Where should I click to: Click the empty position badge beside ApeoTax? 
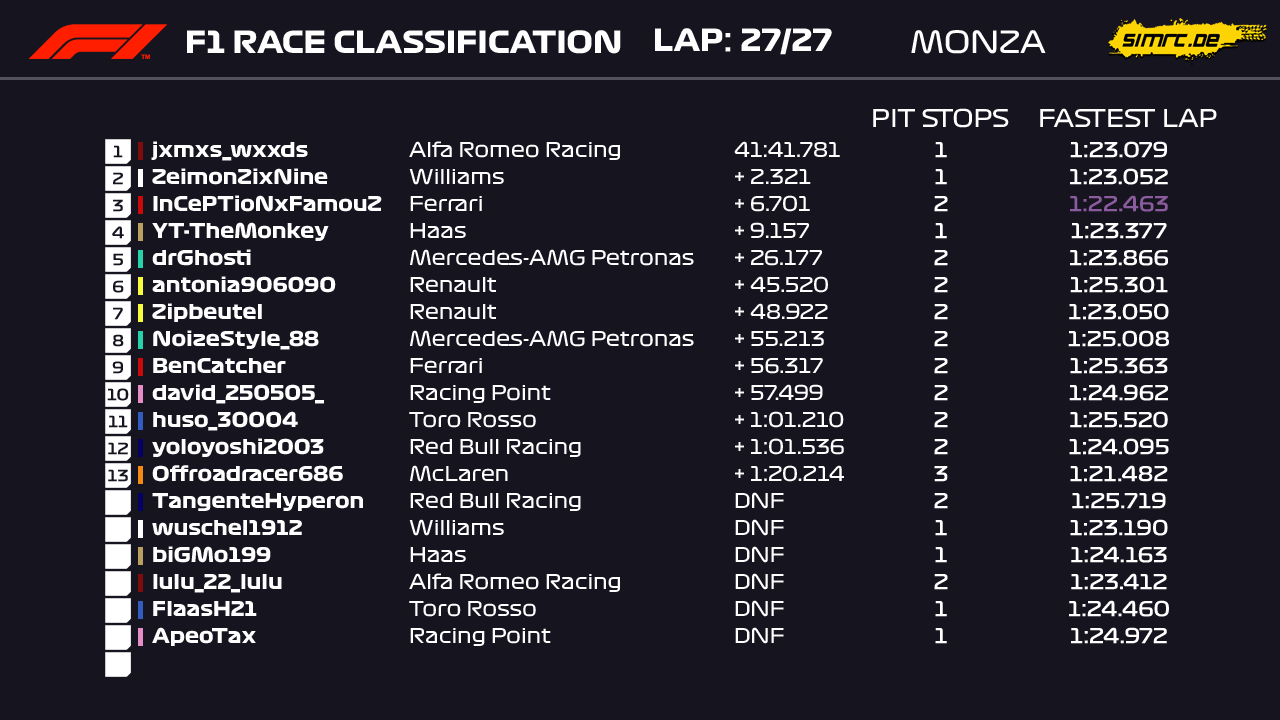click(118, 637)
